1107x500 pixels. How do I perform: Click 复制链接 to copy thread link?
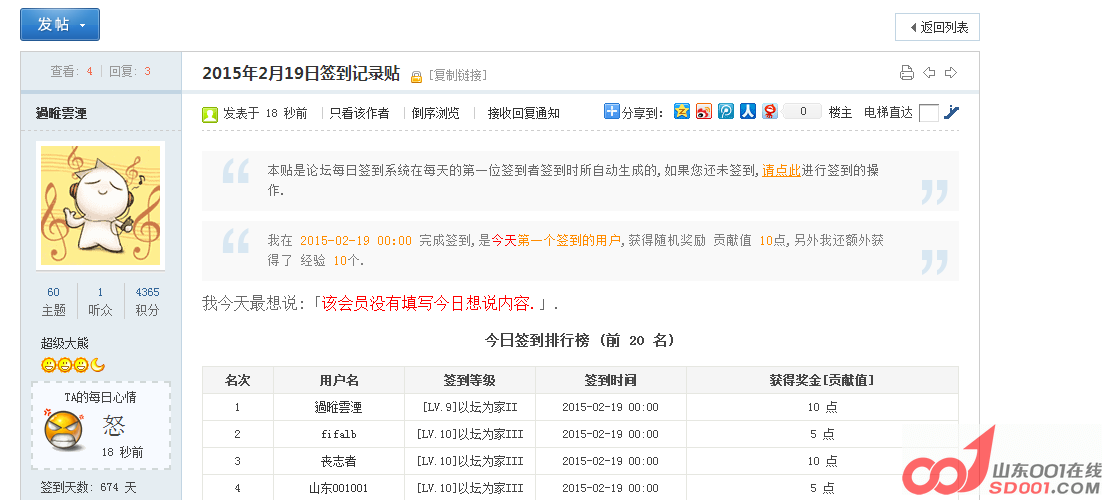point(457,75)
